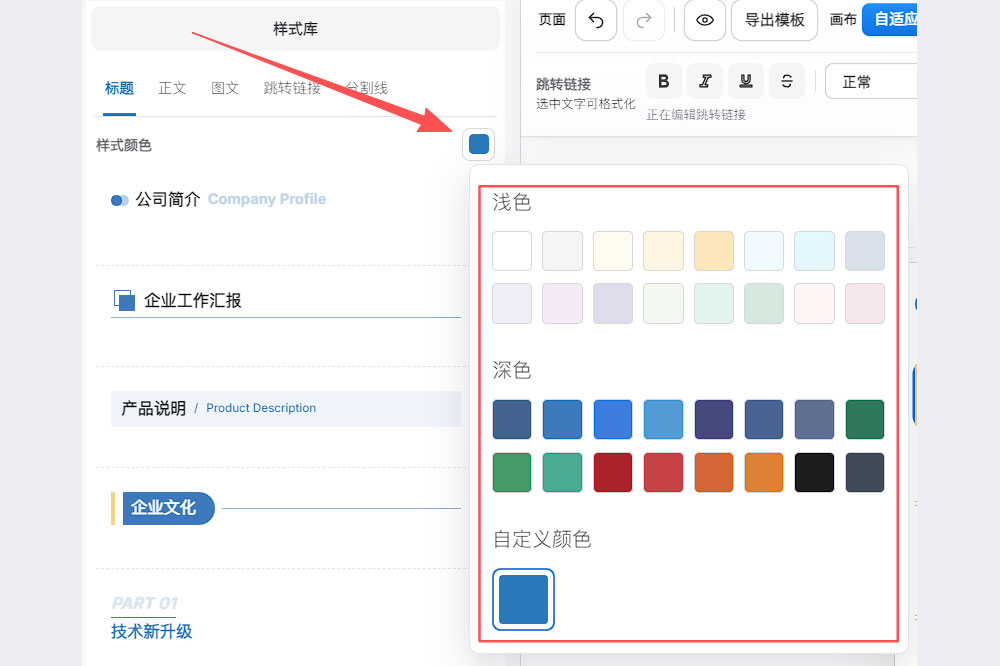Toggle italic formatting

(x=705, y=81)
